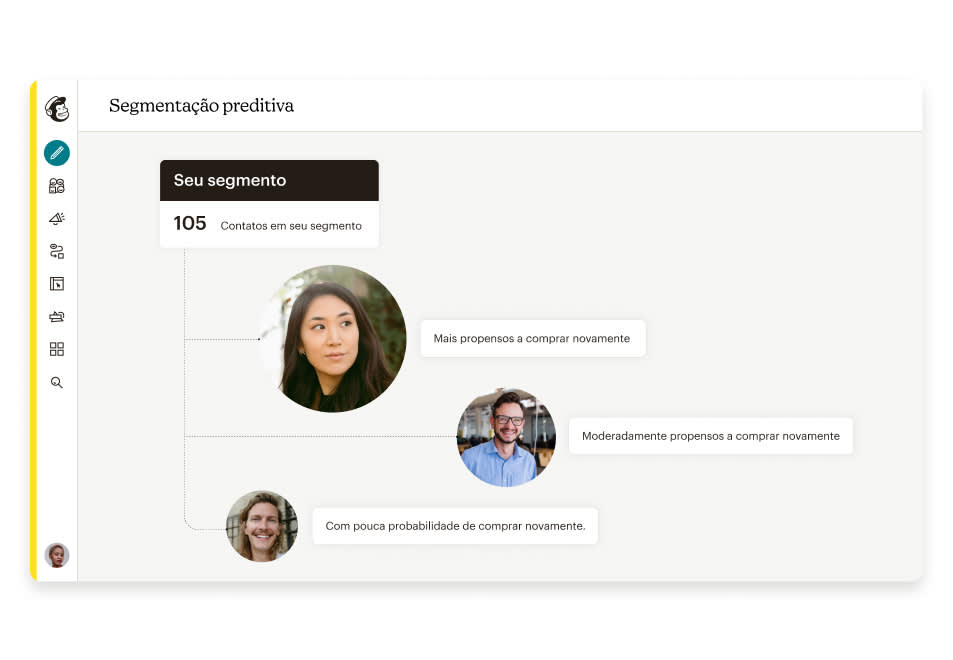Click the 105 contacts count
Screen dimensions: 953x660
[190, 223]
